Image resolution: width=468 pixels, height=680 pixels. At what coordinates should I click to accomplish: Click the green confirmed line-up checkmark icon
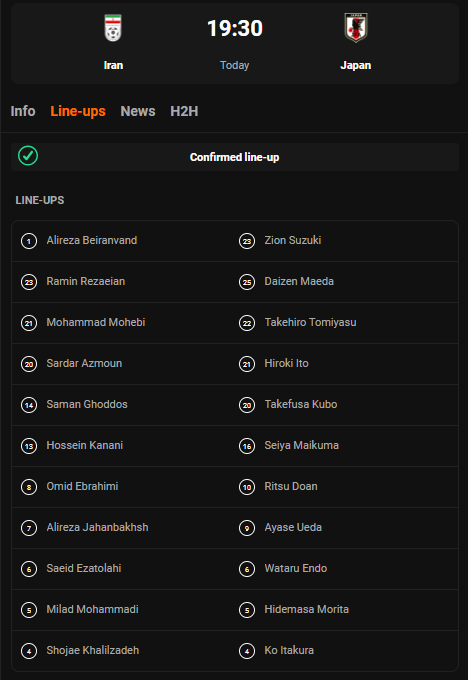28,156
